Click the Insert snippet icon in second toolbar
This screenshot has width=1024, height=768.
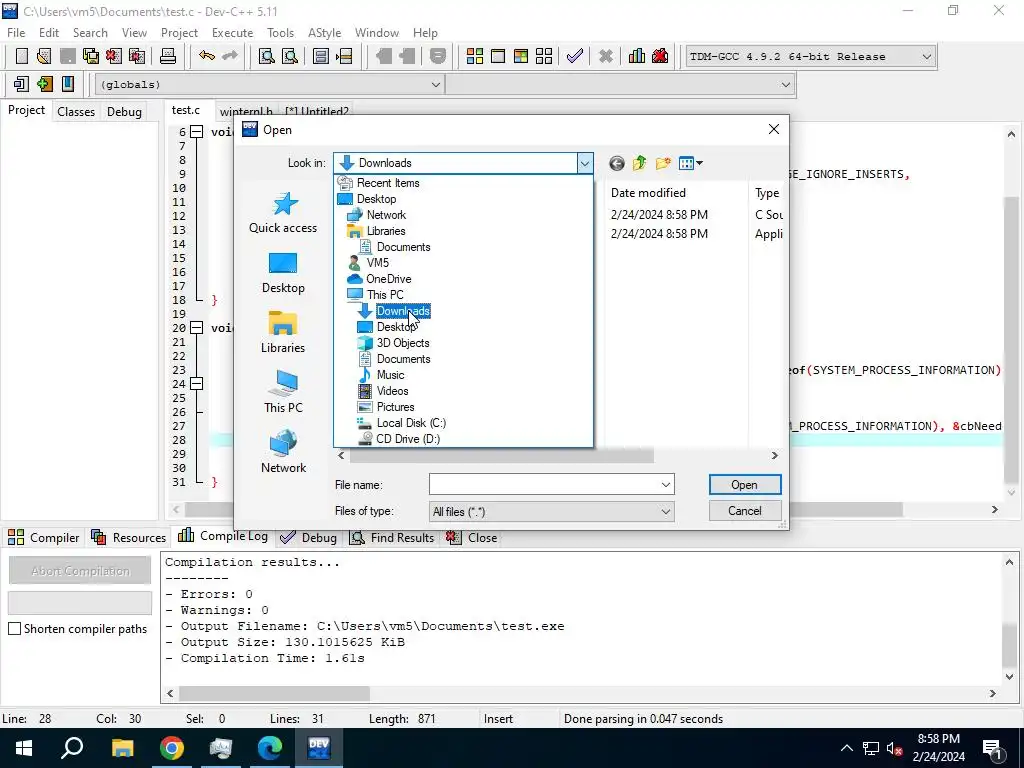pyautogui.click(x=21, y=84)
